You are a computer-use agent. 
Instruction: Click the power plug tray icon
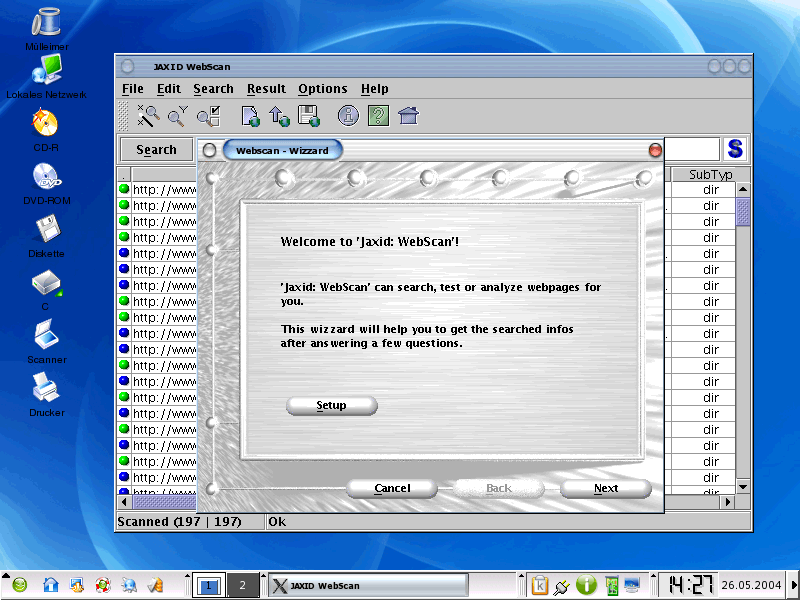(562, 586)
